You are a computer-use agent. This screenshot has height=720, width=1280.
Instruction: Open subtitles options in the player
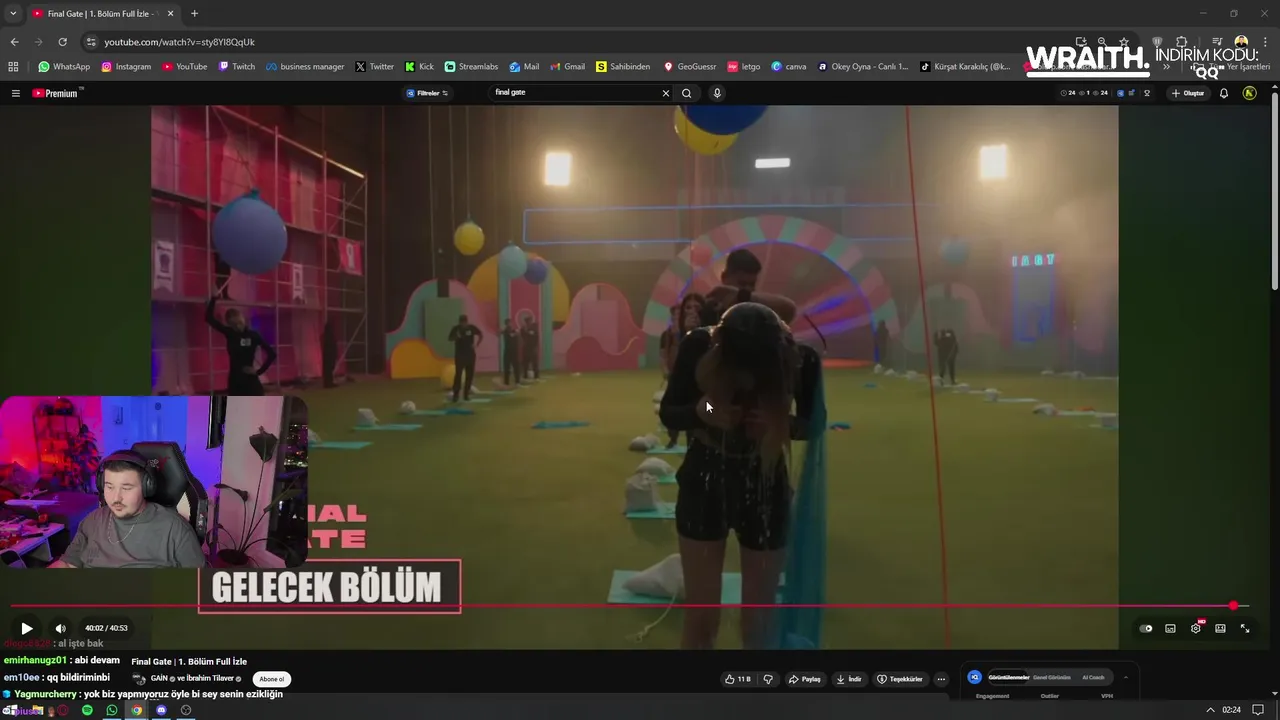tap(1170, 628)
